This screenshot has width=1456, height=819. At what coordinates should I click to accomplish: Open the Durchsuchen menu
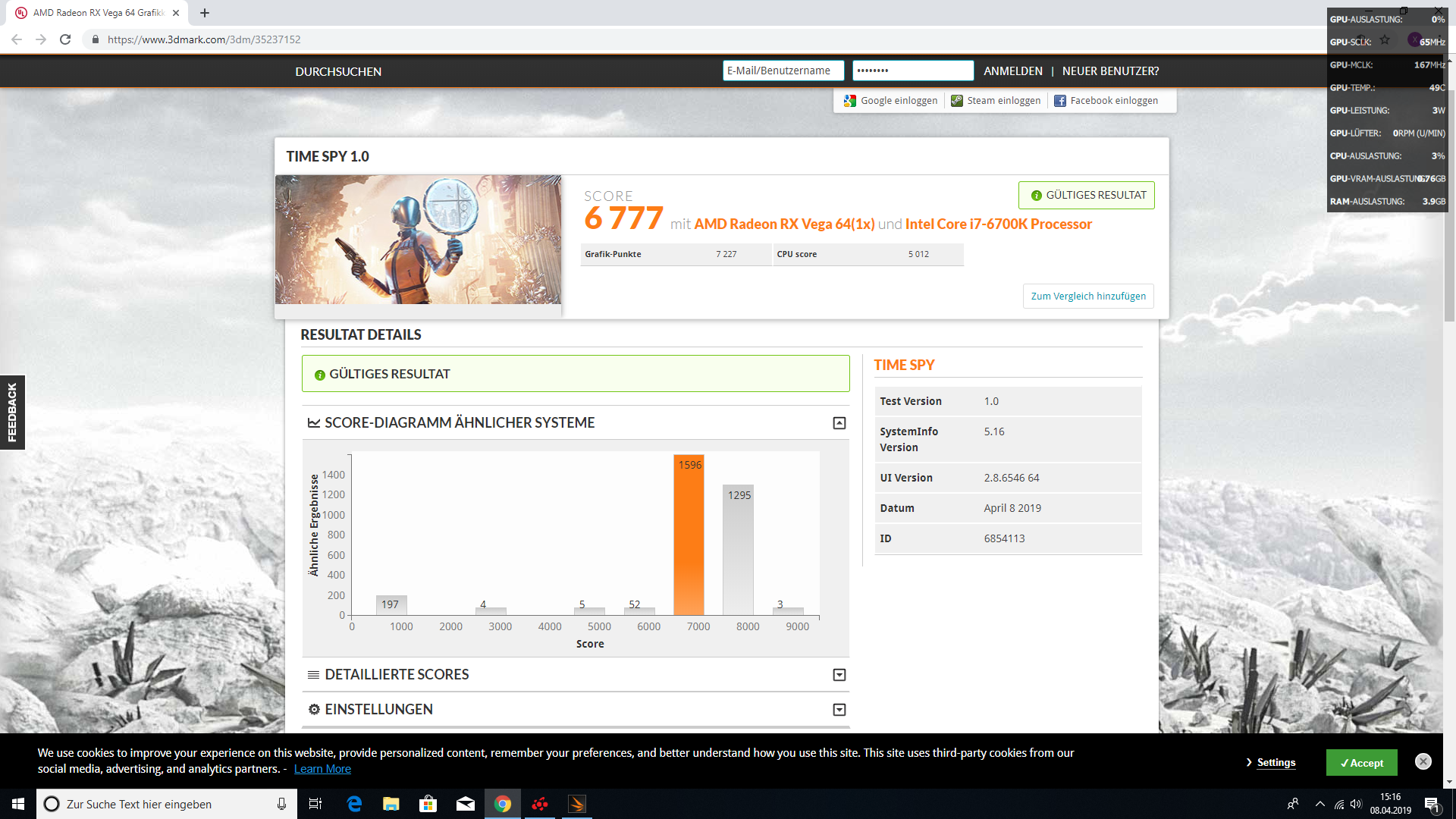[338, 72]
